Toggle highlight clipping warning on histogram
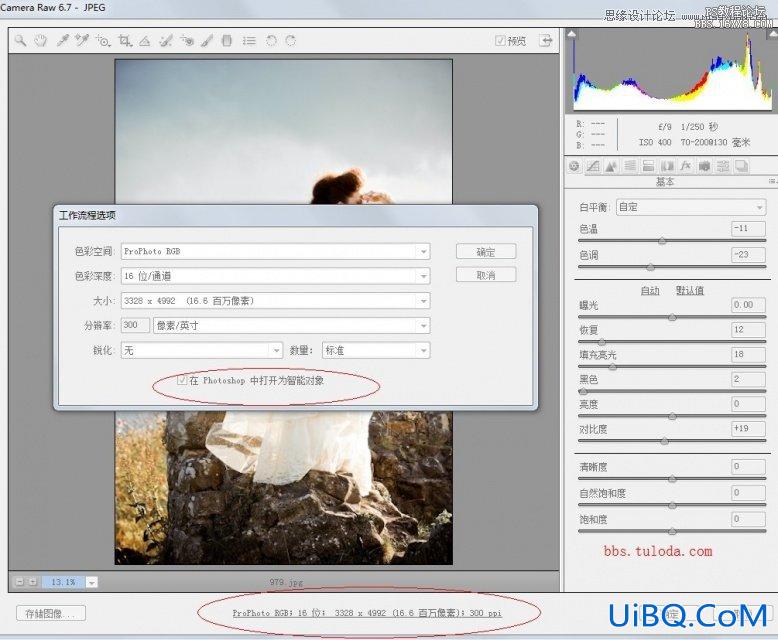The image size is (778, 640). click(x=773, y=34)
